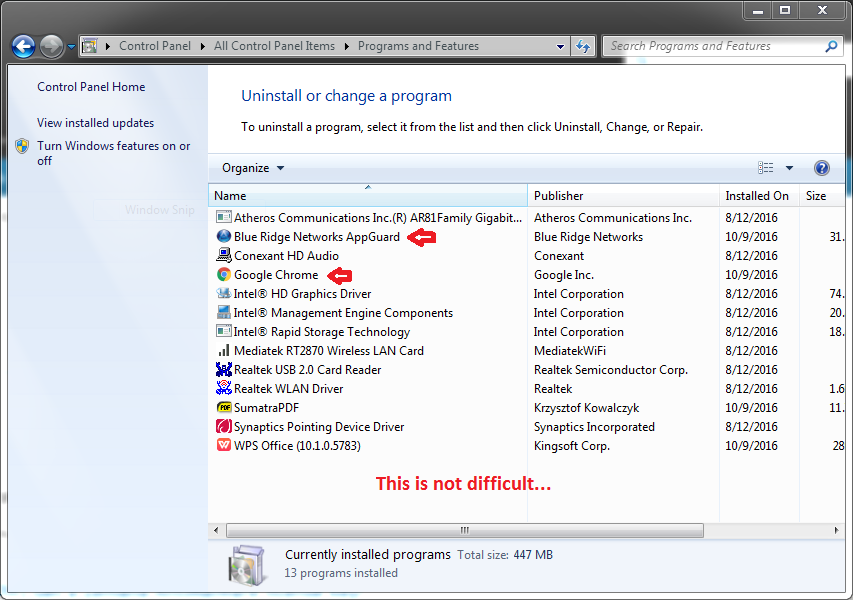Image resolution: width=853 pixels, height=600 pixels.
Task: Click Synaptics Pointing Device Driver icon
Action: click(224, 426)
